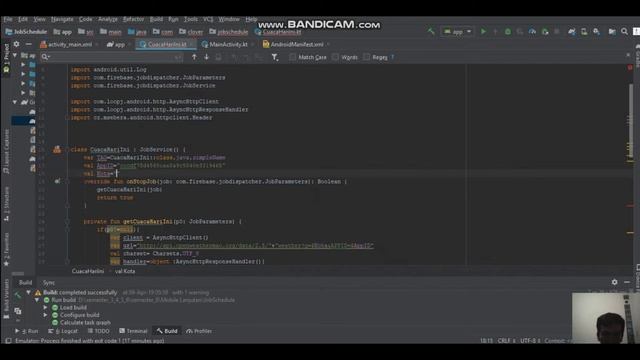Open the Profiler tool window
640x360 pixels.
(199, 331)
